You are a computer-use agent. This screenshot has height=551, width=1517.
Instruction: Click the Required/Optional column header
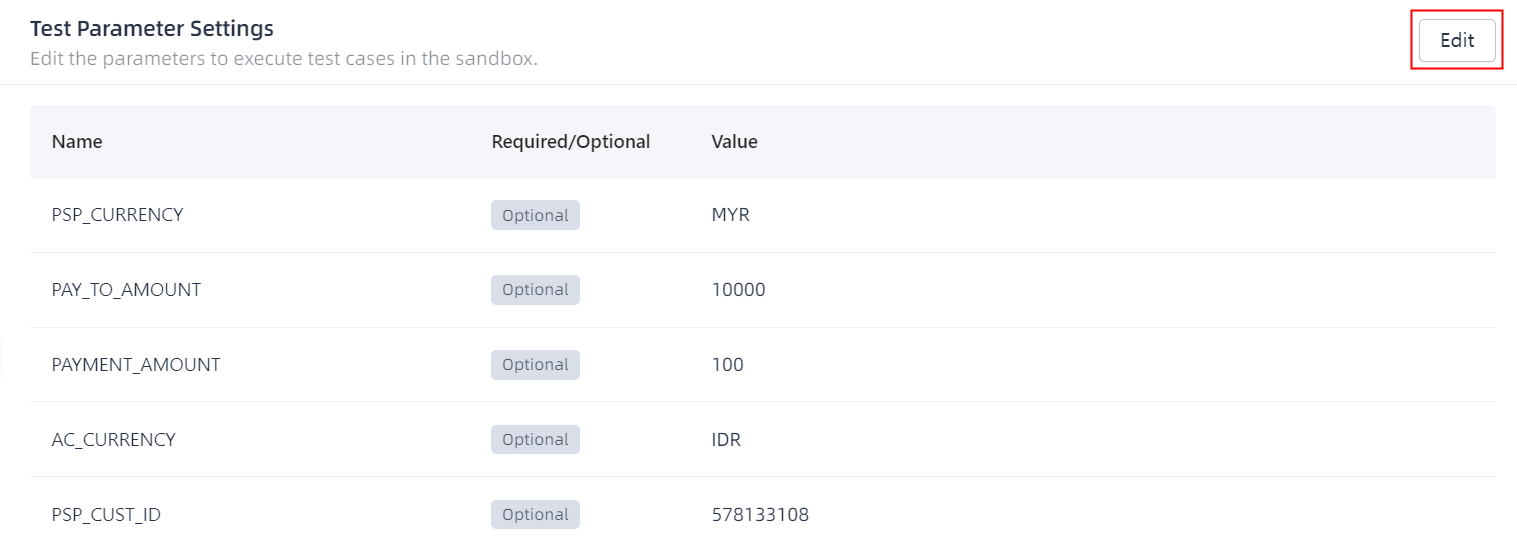[x=570, y=142]
